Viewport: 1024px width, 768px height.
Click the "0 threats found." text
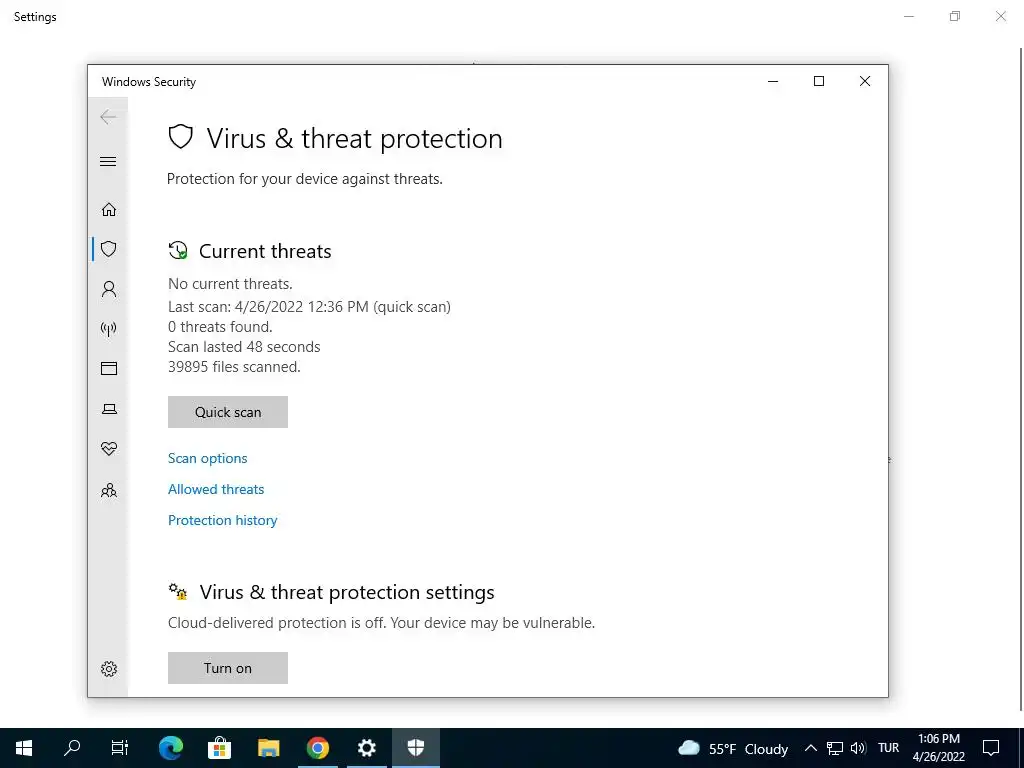(220, 327)
